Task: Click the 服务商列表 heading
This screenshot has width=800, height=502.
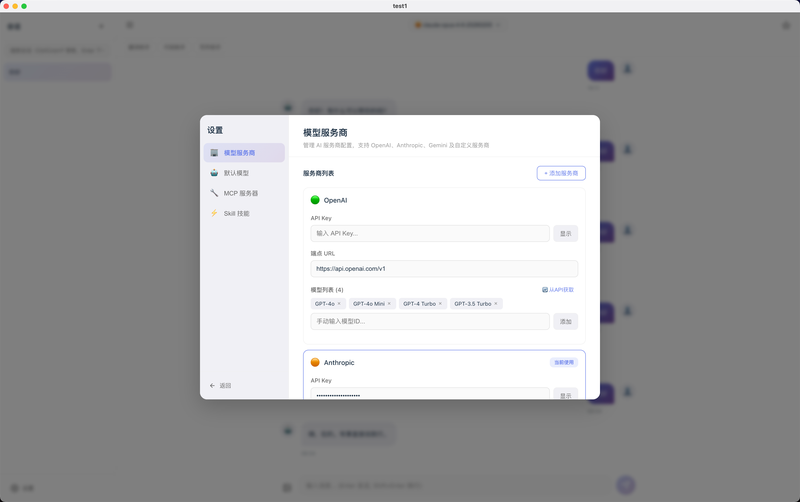Action: (318, 173)
